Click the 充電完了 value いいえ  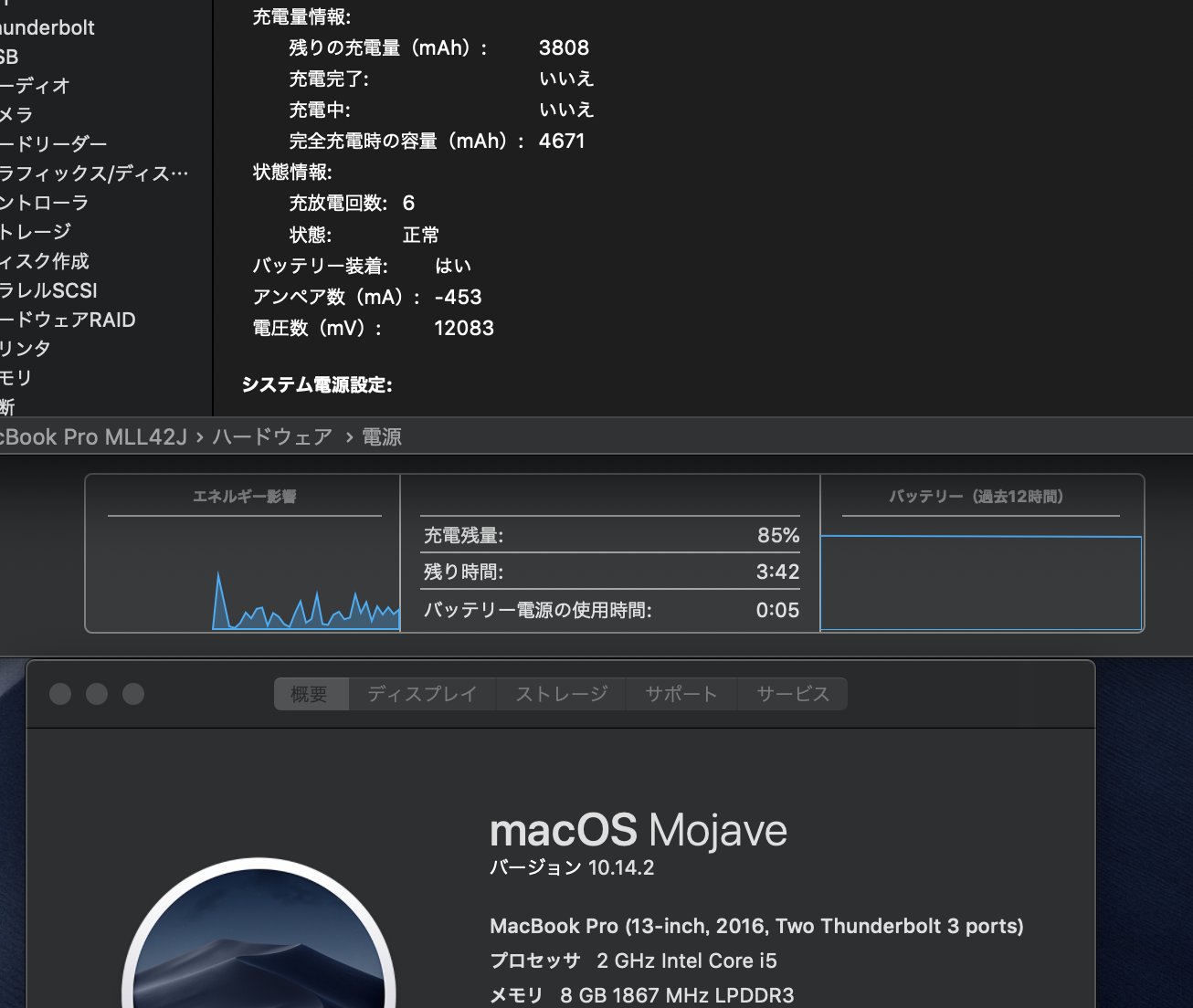point(566,79)
